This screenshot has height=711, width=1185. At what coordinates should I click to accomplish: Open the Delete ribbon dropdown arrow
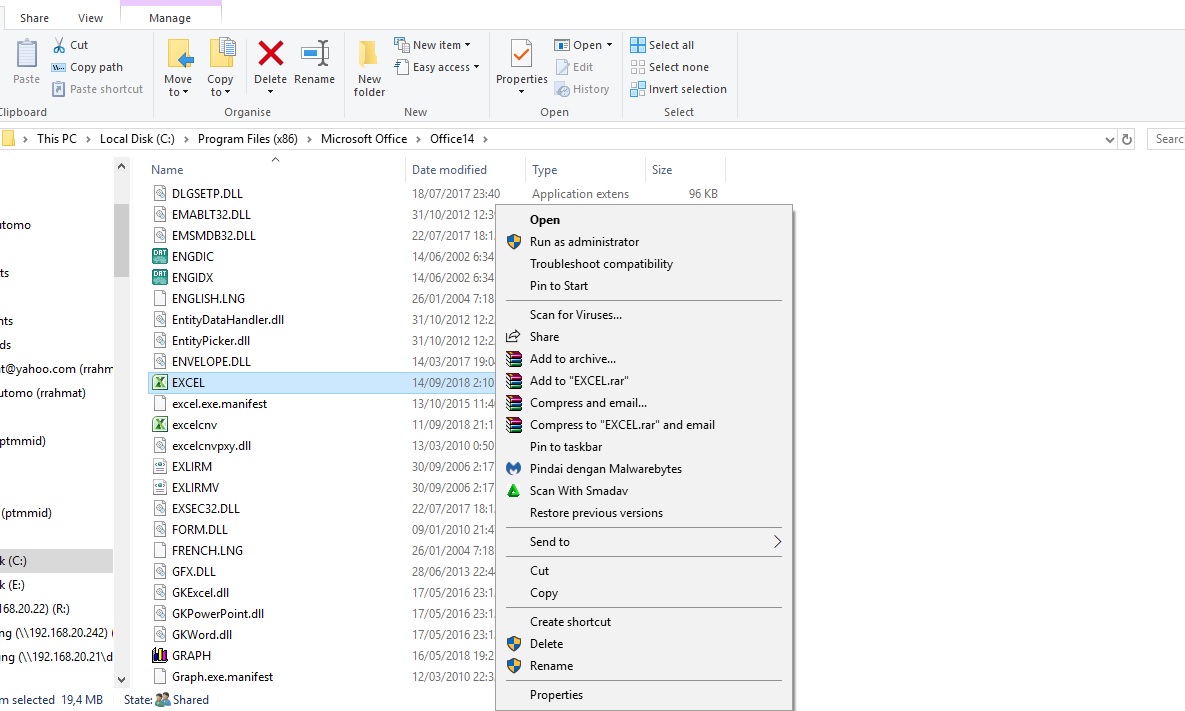point(270,92)
